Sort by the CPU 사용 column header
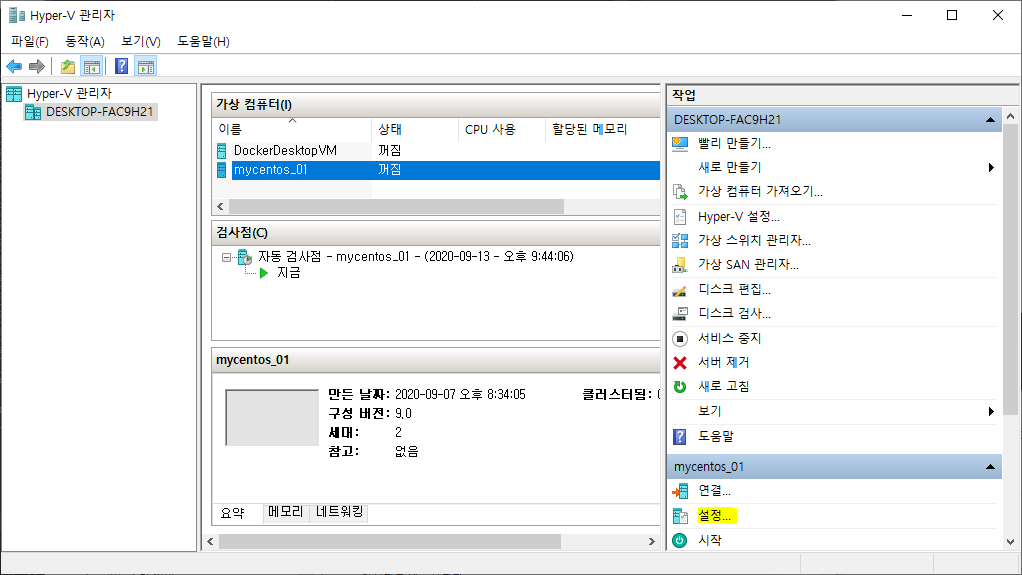Screen dimensions: 1022x575 501,130
